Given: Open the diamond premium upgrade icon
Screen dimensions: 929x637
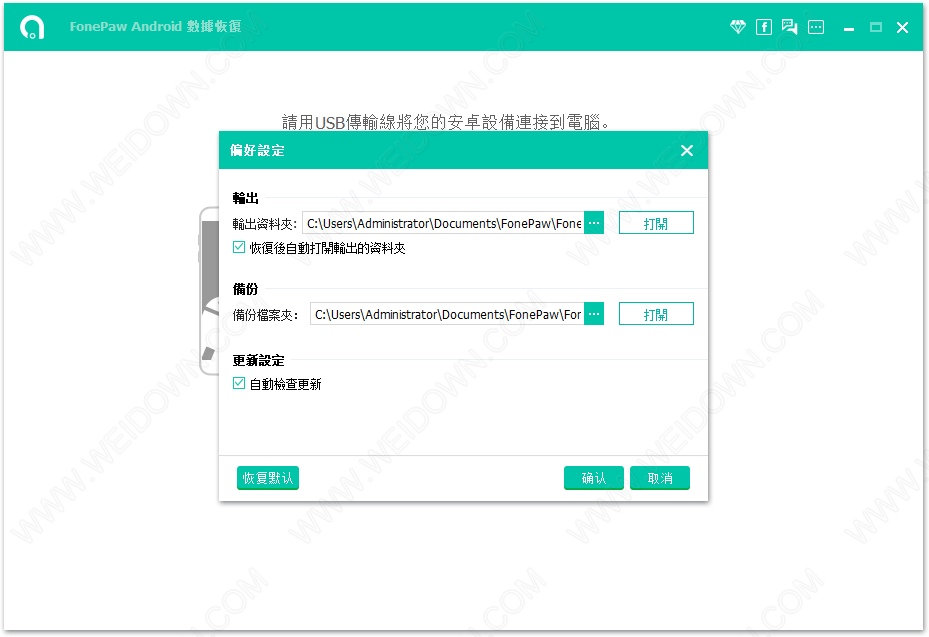Looking at the screenshot, I should (x=738, y=27).
